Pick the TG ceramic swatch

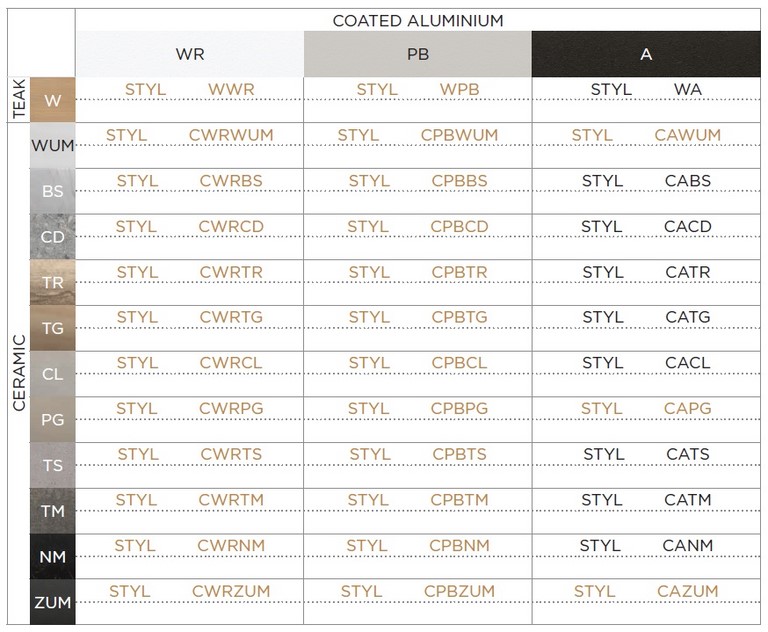[x=52, y=328]
